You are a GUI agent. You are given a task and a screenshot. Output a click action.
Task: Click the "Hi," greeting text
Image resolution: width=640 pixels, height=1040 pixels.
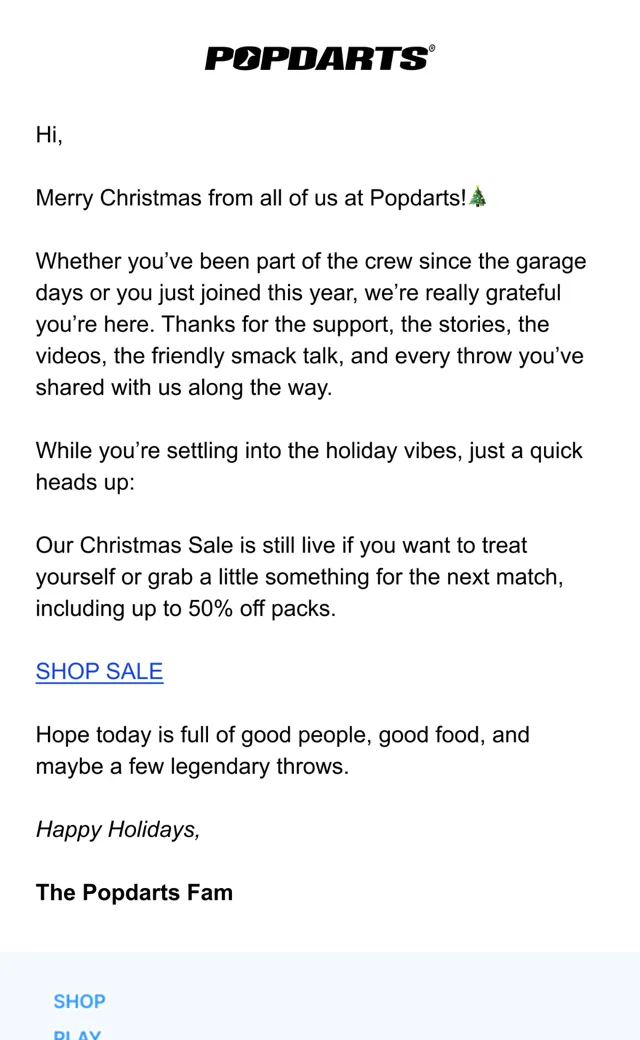49,135
